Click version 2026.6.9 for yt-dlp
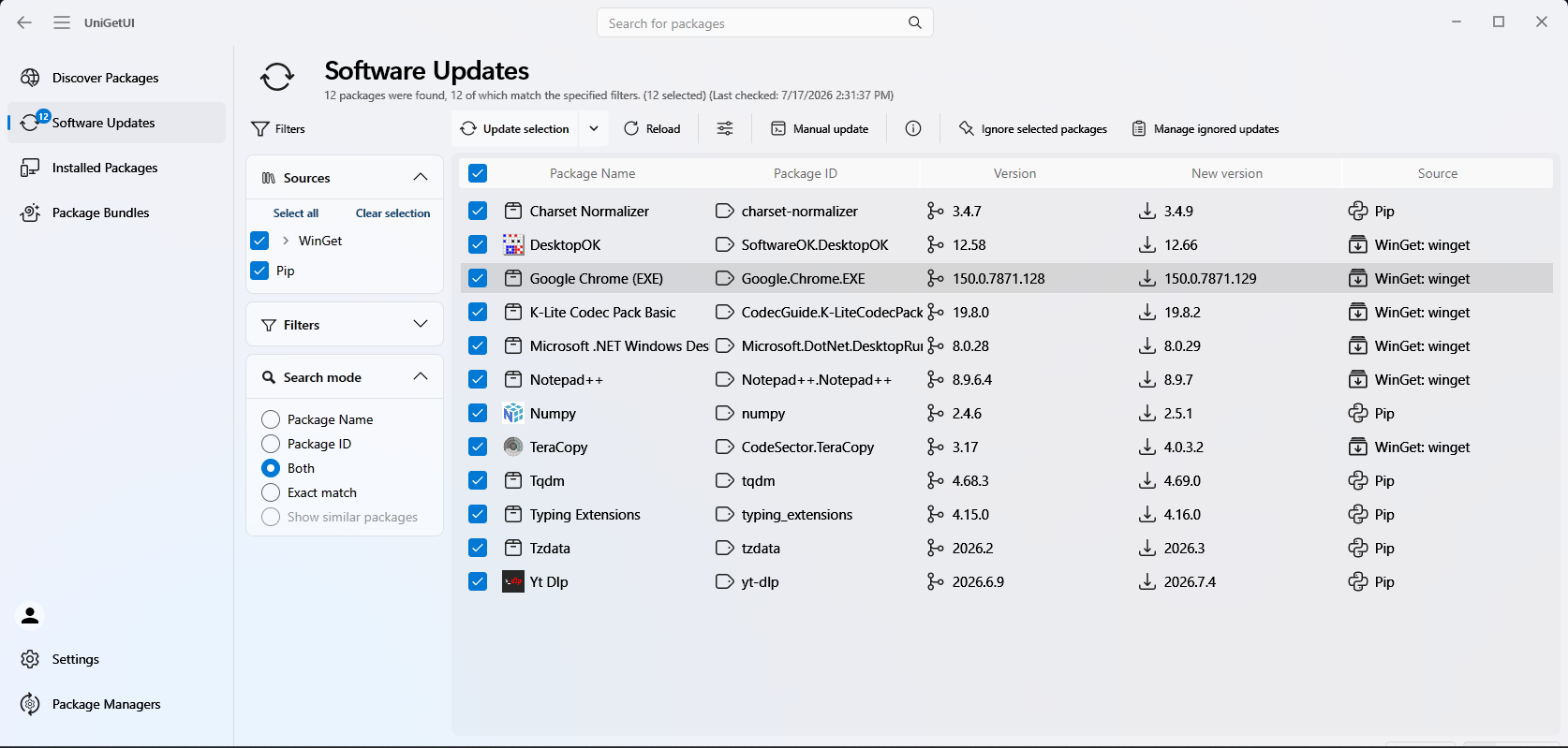 pyautogui.click(x=978, y=581)
